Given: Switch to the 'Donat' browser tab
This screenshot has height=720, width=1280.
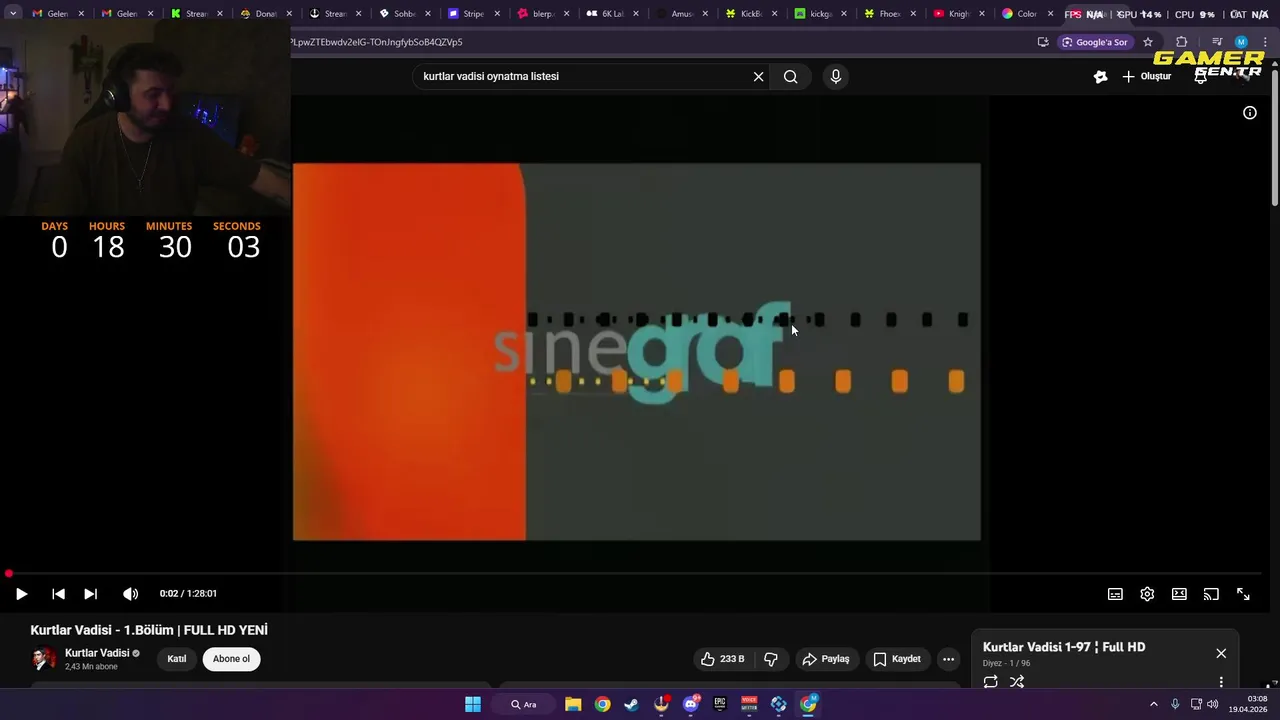Looking at the screenshot, I should [x=264, y=14].
